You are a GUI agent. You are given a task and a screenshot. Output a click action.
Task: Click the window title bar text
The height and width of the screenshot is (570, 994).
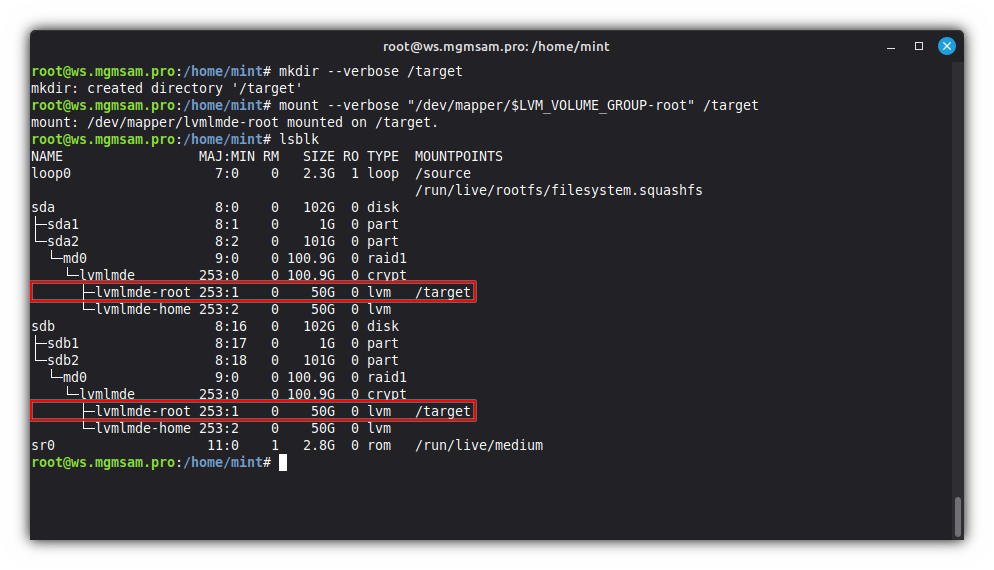click(496, 46)
